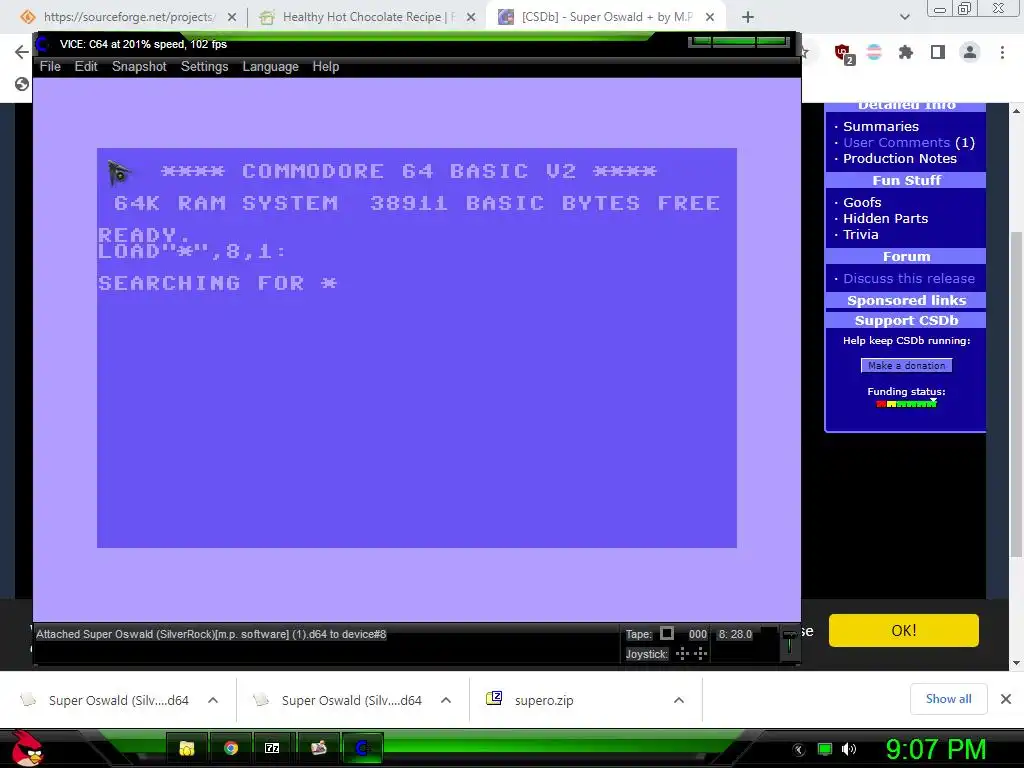Click the paint taskbar icon beside 7-Zip
This screenshot has height=768, width=1024.
click(x=319, y=748)
